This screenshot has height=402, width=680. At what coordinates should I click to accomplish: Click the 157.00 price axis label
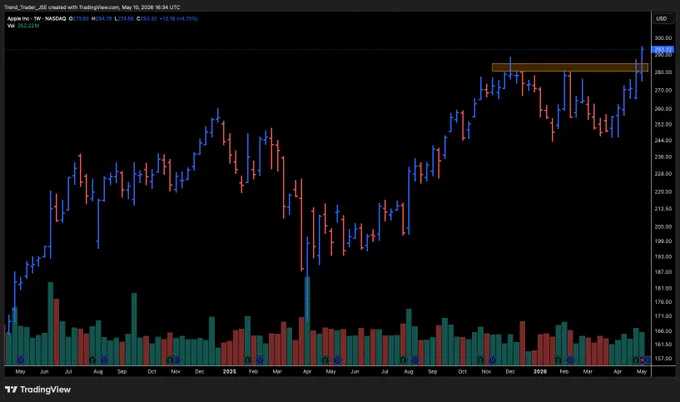(x=663, y=359)
